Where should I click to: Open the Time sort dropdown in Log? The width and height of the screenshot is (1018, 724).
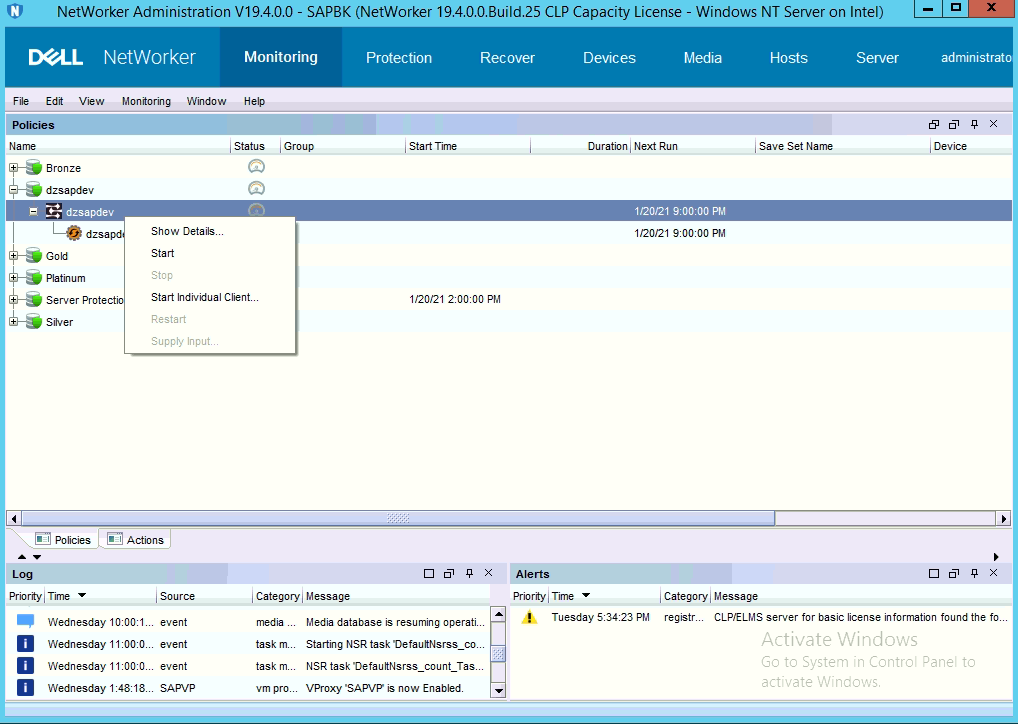tap(82, 596)
